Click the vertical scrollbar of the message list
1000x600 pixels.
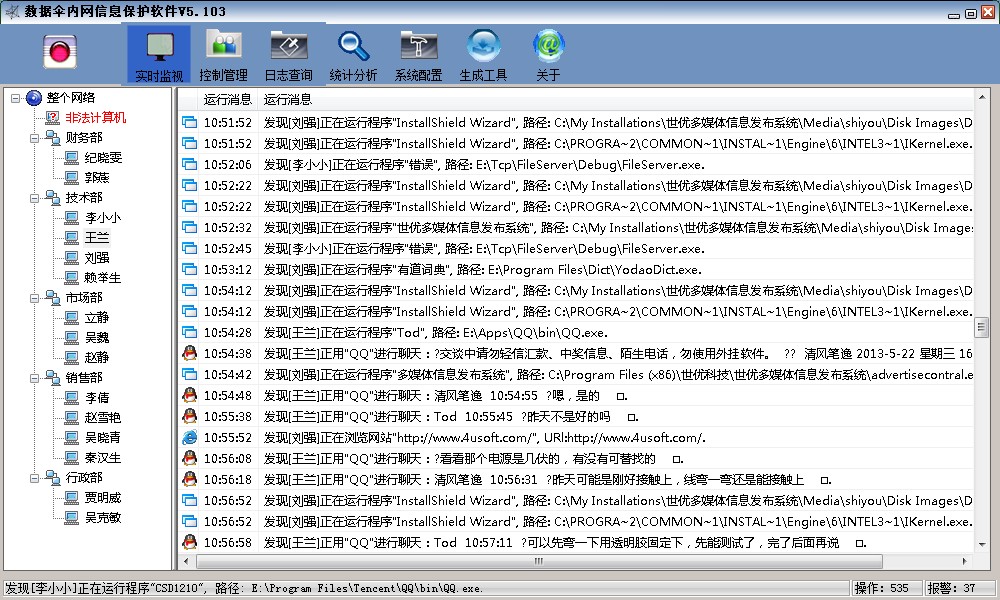[x=982, y=328]
